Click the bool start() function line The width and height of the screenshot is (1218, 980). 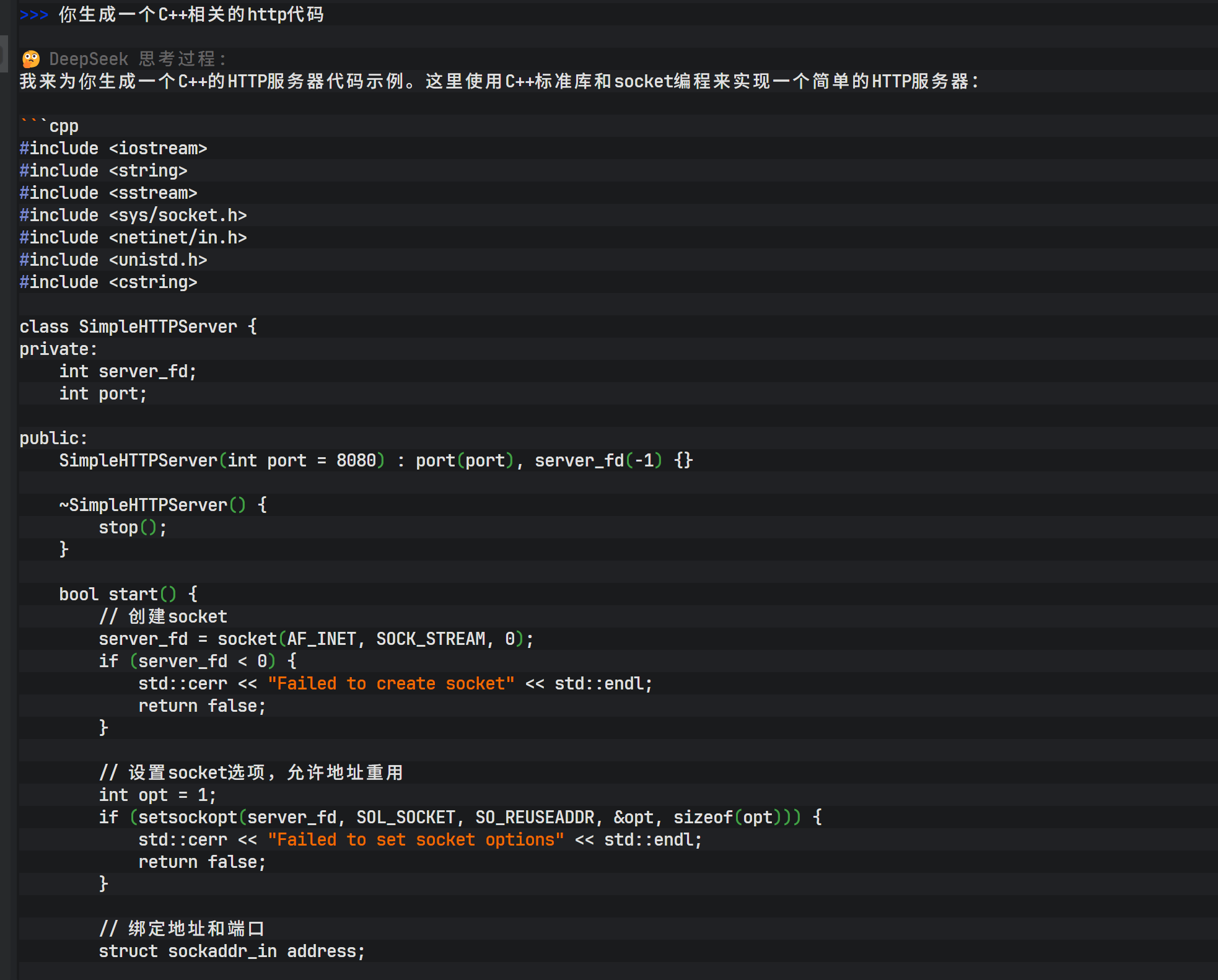[x=128, y=595]
